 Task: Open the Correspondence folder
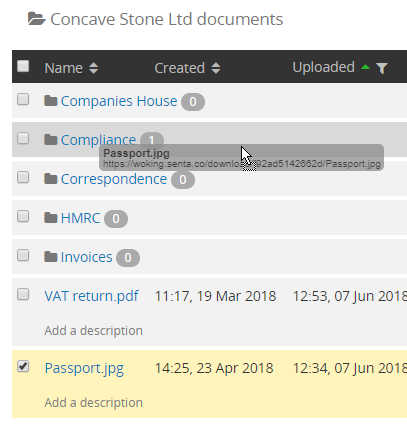(x=114, y=179)
